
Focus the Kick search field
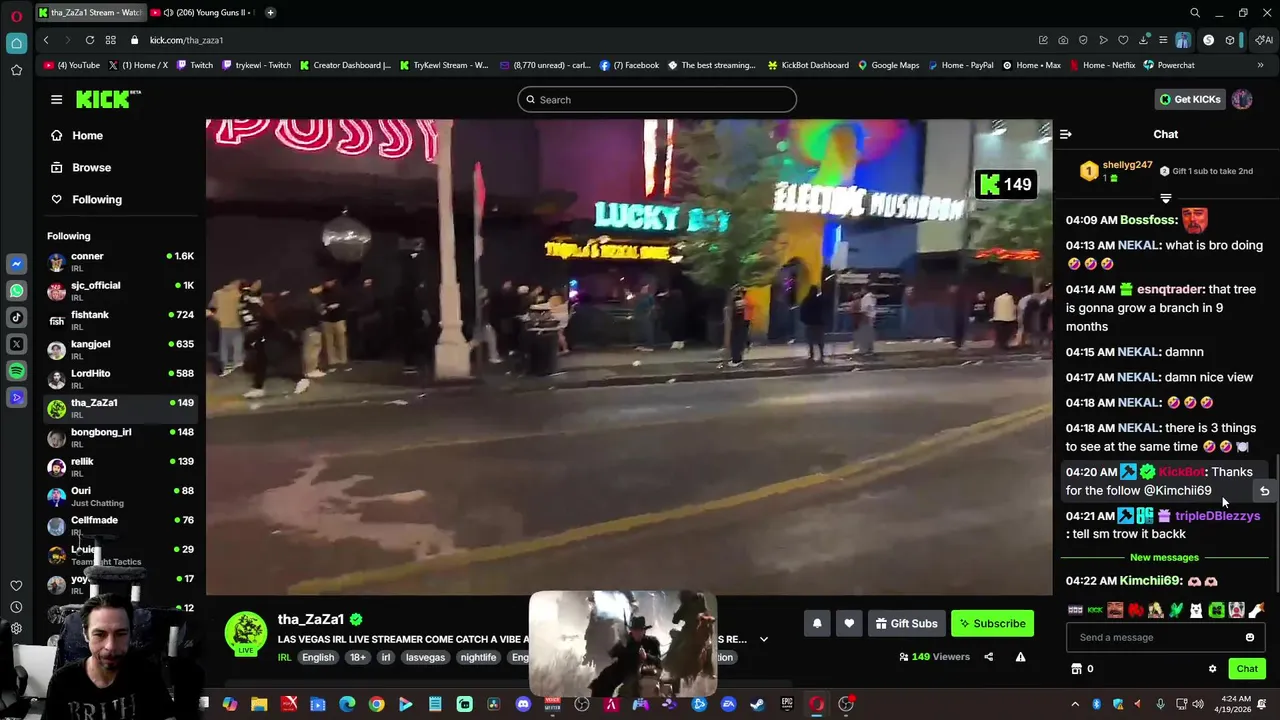pos(657,99)
